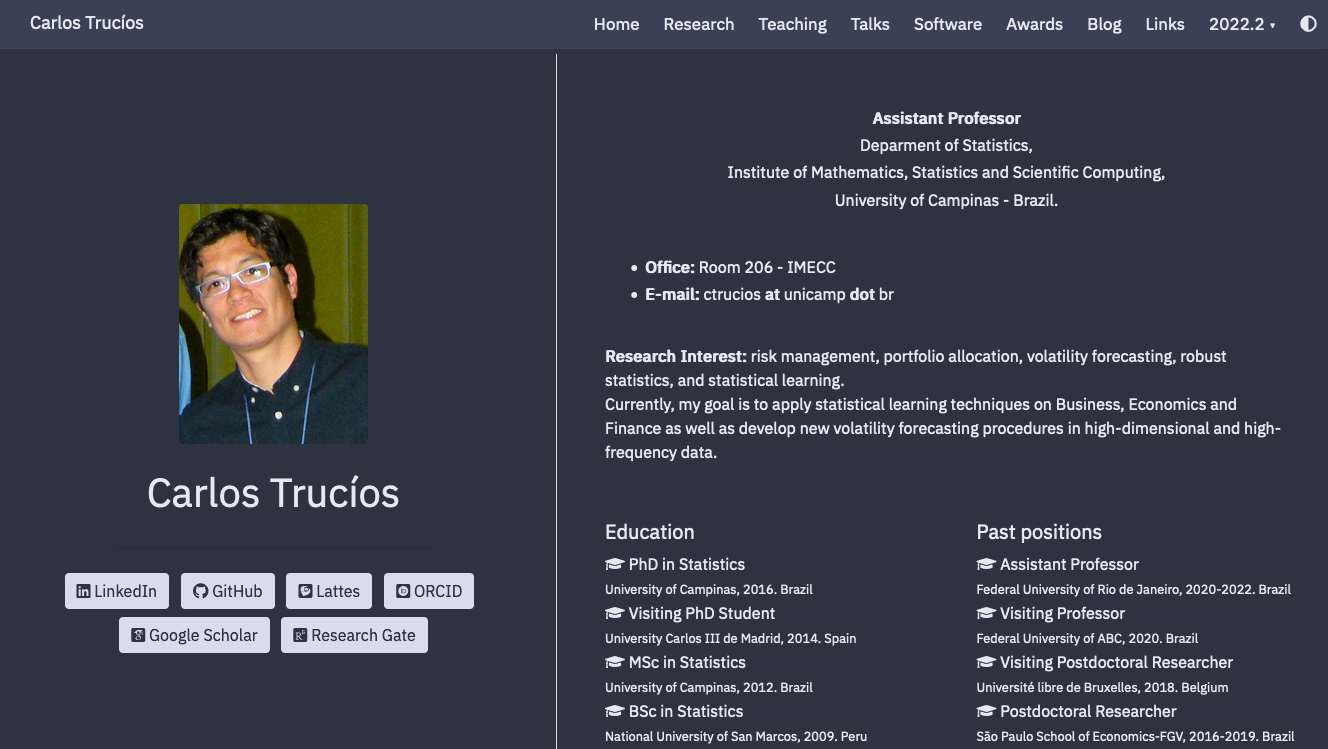1328x749 pixels.
Task: Expand the 2022.2 dropdown menu
Action: pos(1242,24)
